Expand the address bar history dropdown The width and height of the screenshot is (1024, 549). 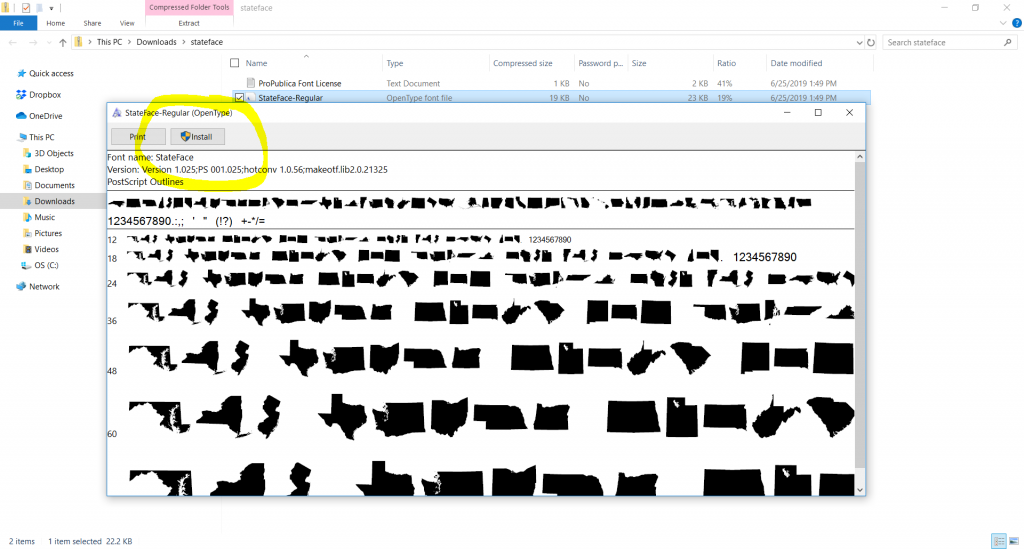pos(859,42)
